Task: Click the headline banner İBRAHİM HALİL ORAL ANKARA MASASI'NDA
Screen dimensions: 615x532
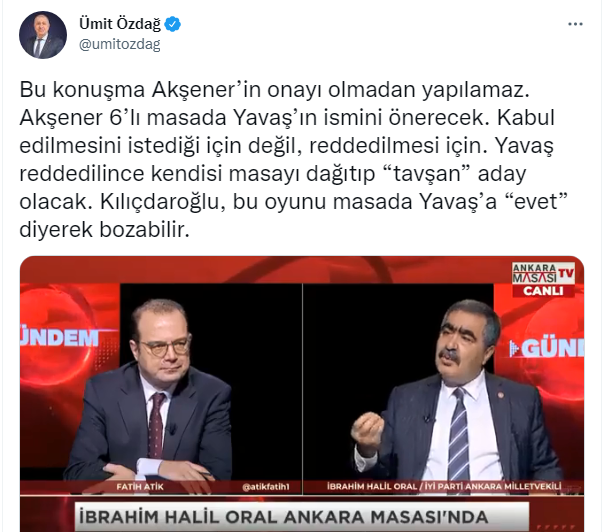Action: (284, 517)
